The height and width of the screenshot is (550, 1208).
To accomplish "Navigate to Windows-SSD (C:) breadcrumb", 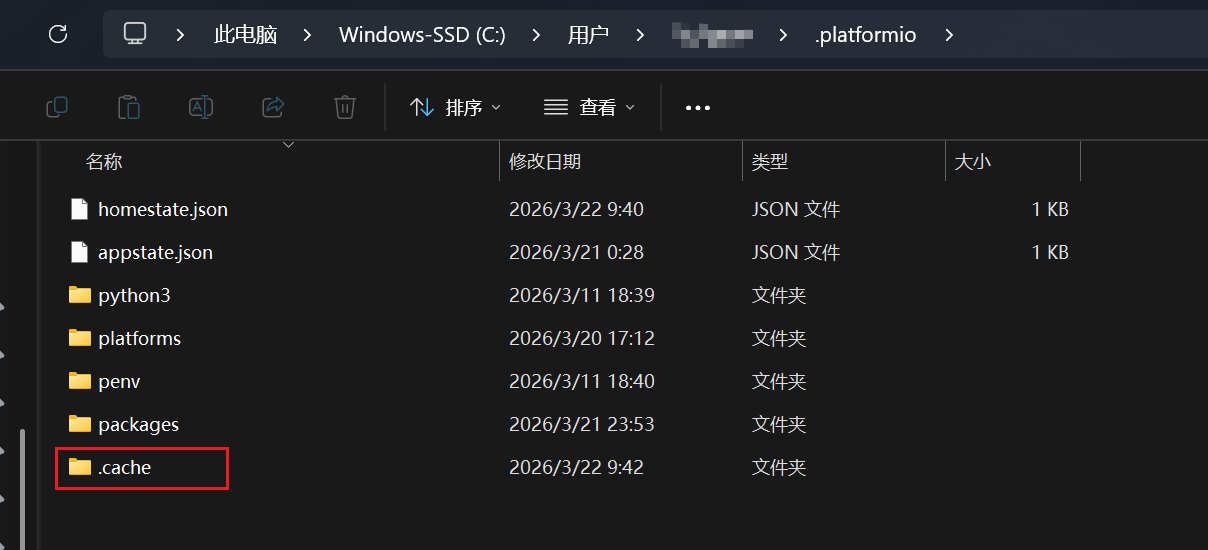I will click(422, 35).
